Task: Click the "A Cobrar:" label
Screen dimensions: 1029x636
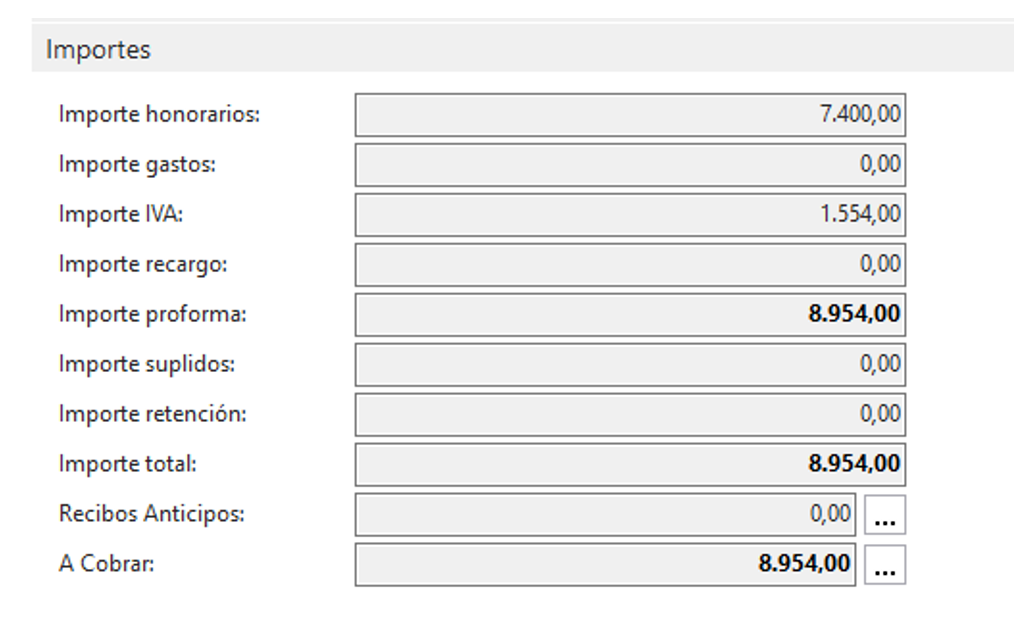Action: (106, 565)
